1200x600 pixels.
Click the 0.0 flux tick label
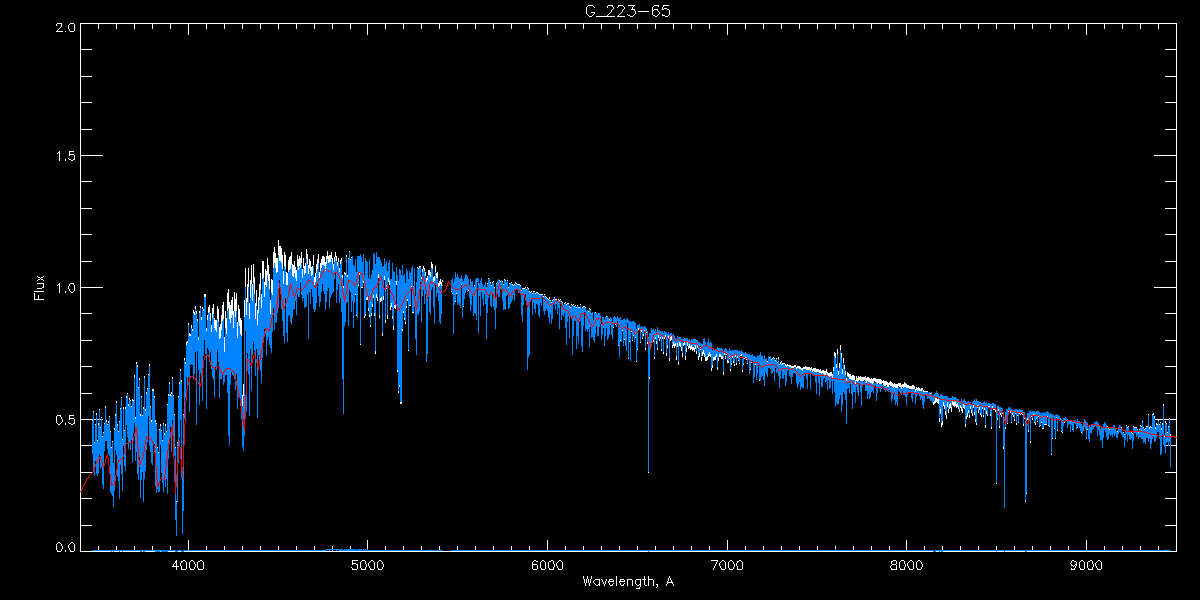[x=65, y=548]
